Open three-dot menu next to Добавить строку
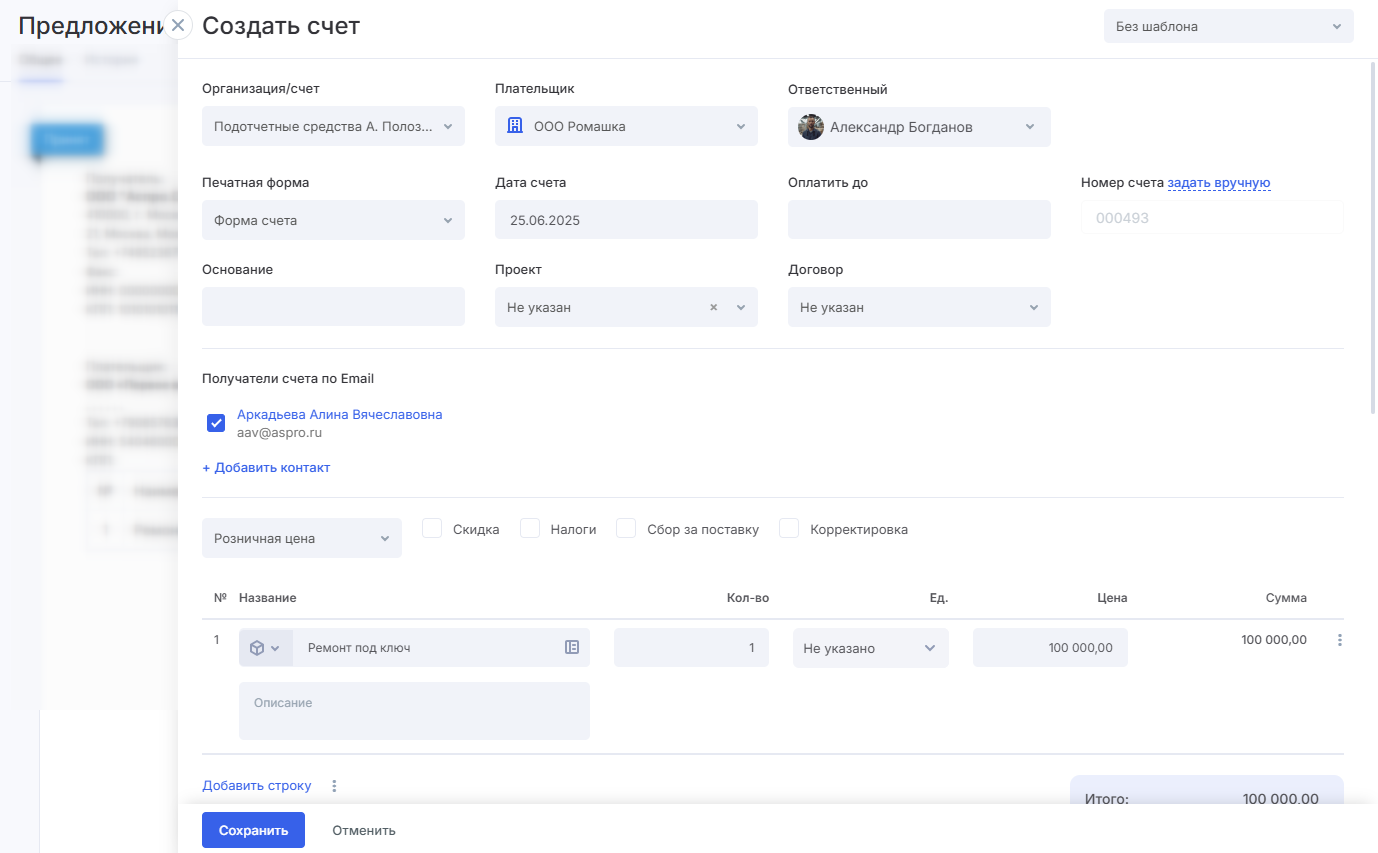 334,786
